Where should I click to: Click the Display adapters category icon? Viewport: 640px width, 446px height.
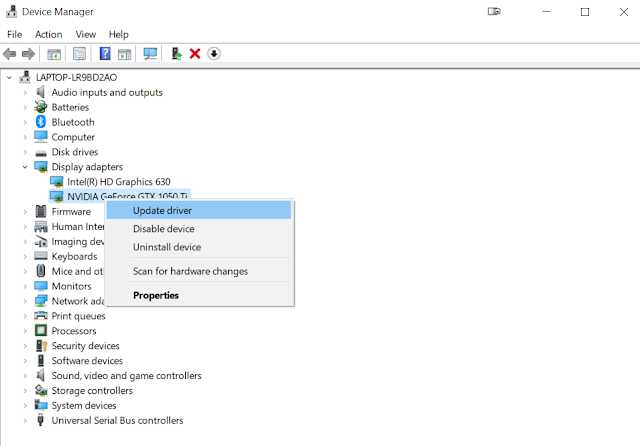point(41,167)
